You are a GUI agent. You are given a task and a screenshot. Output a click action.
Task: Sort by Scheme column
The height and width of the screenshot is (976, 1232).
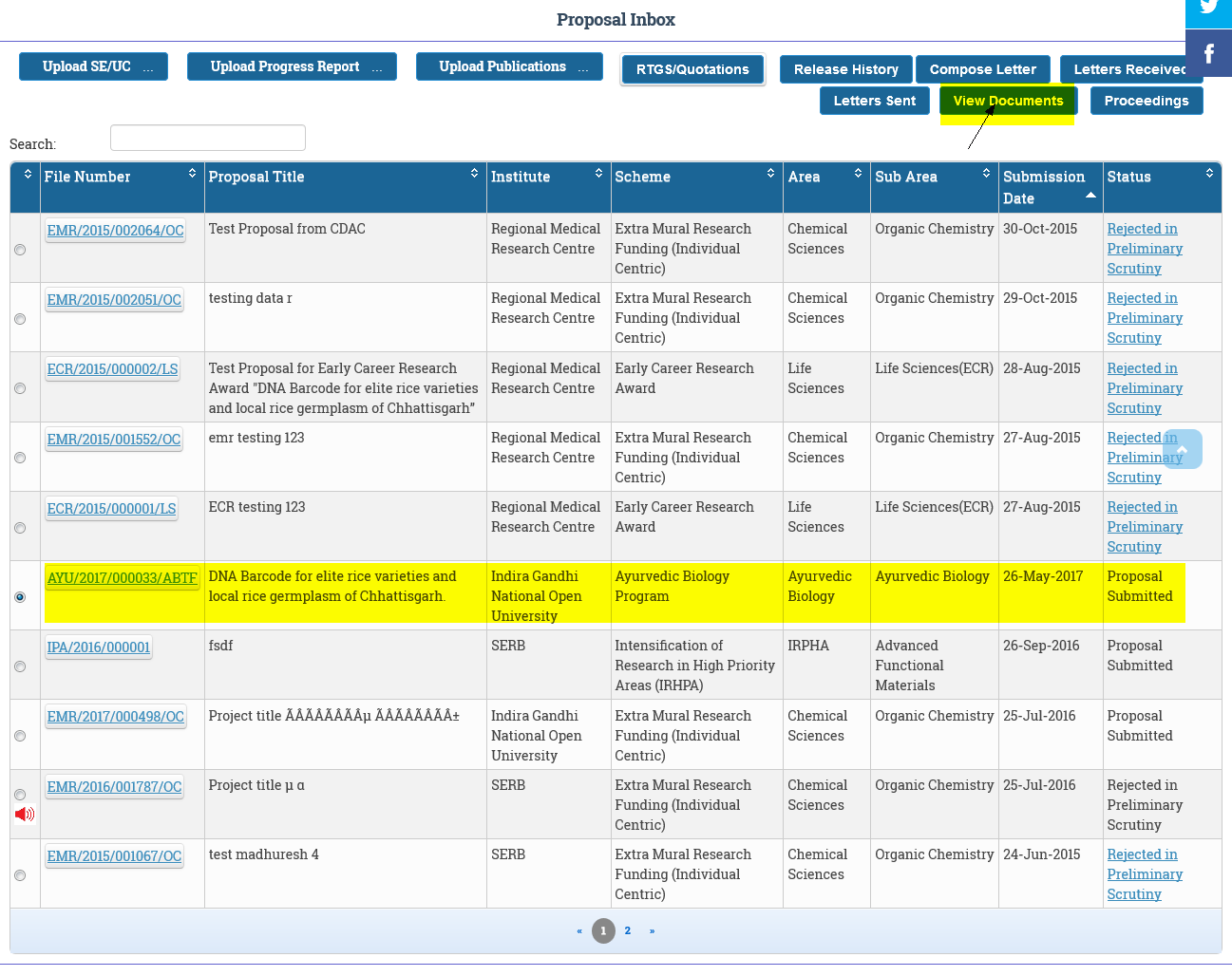click(x=696, y=187)
